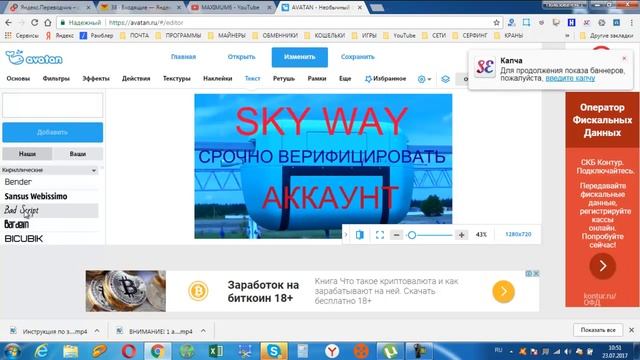Click the square screenshot extension icon

click(526, 23)
